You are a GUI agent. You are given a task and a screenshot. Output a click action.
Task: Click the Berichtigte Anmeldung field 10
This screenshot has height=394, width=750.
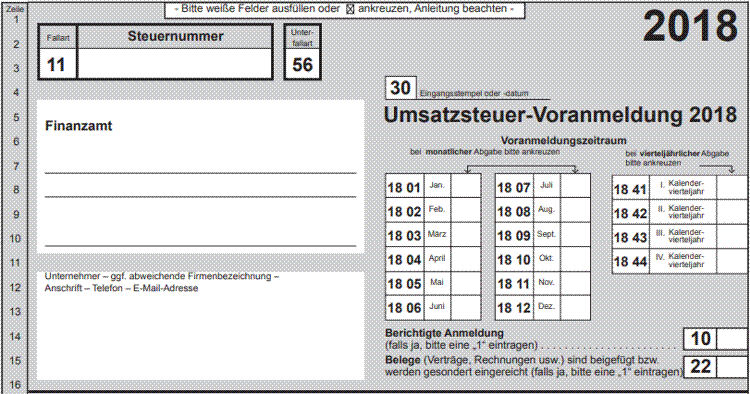(732, 339)
